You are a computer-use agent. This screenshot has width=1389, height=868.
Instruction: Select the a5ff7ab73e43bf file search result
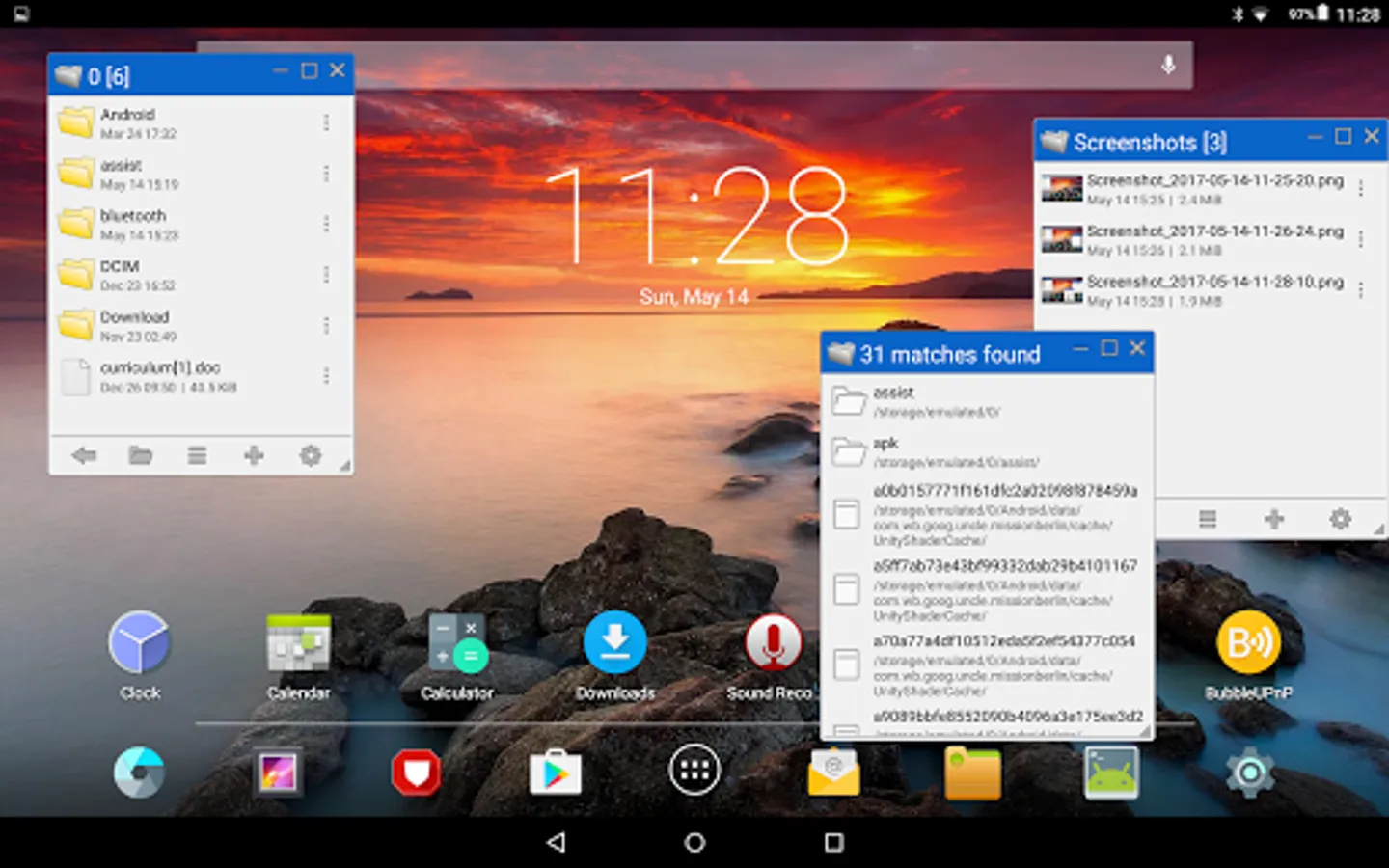pos(988,590)
